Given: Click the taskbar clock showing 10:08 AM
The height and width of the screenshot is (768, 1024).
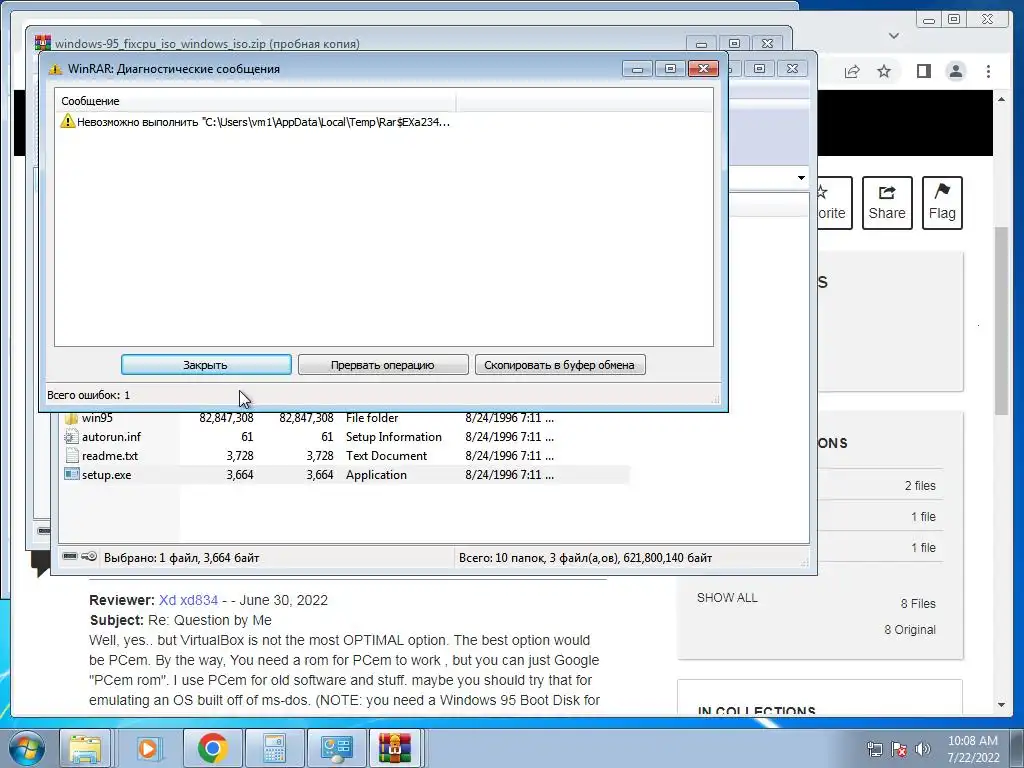Looking at the screenshot, I should tap(973, 749).
